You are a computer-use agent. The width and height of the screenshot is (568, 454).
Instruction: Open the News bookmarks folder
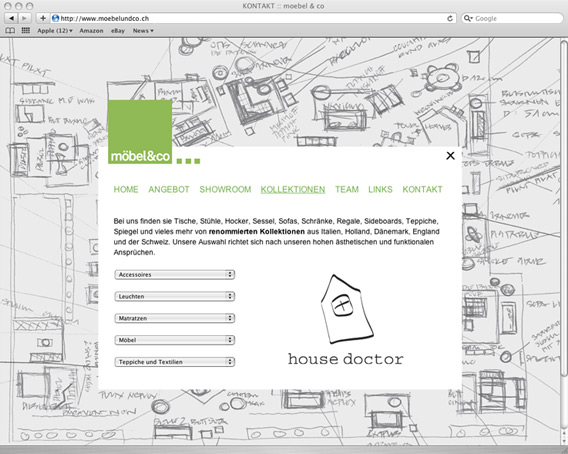tap(143, 31)
